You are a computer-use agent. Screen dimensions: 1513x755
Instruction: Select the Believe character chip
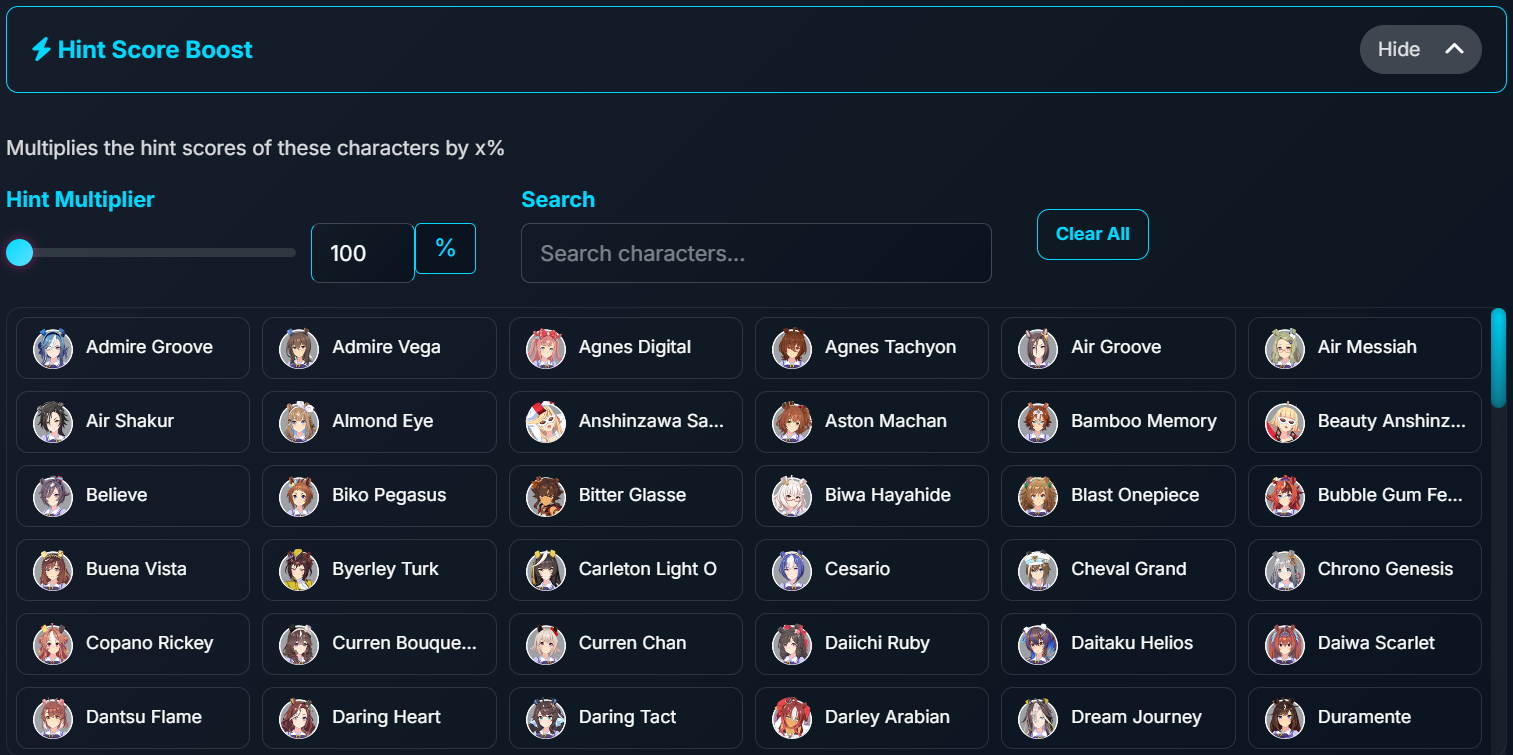point(133,496)
